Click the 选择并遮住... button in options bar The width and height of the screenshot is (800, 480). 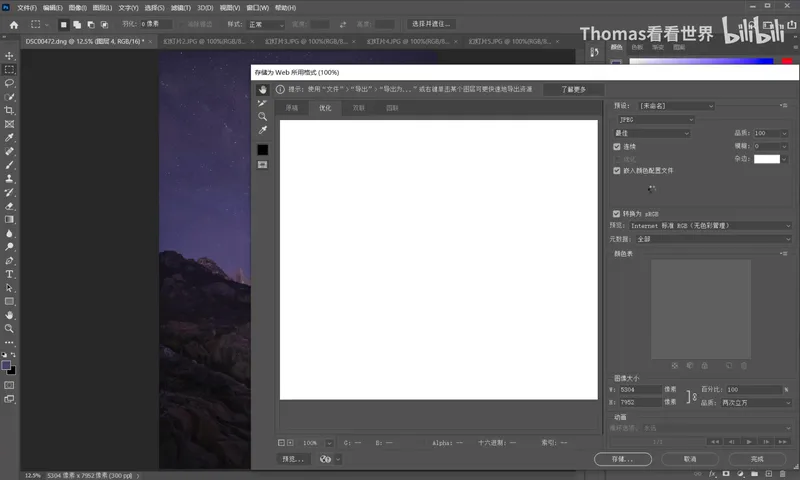point(431,24)
